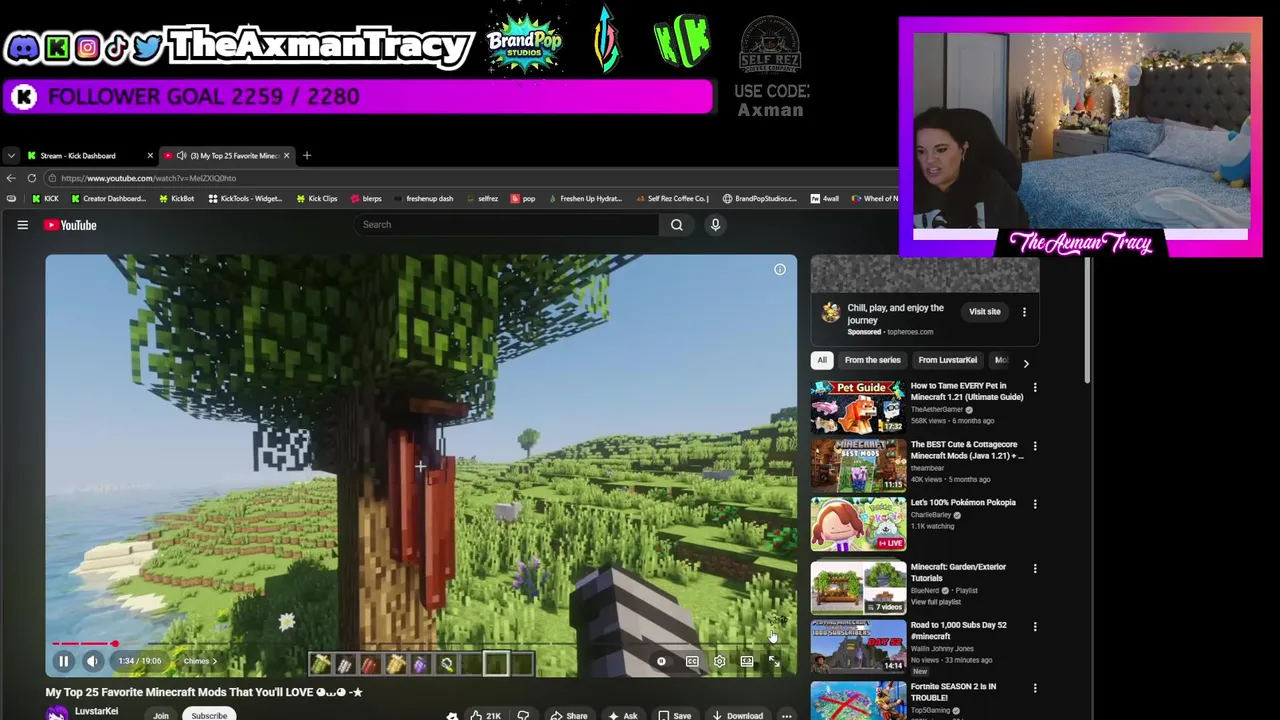
Task: Save the video to a playlist
Action: tap(674, 715)
